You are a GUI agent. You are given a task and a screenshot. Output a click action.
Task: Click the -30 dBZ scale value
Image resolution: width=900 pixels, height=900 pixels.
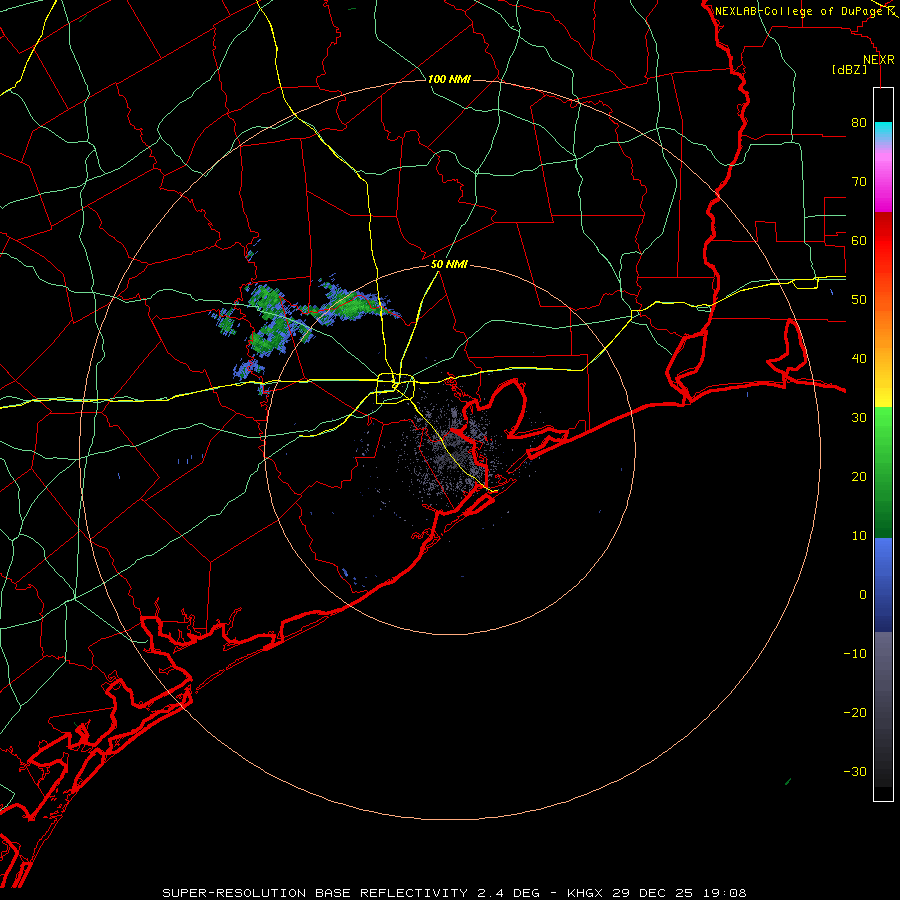point(855,771)
